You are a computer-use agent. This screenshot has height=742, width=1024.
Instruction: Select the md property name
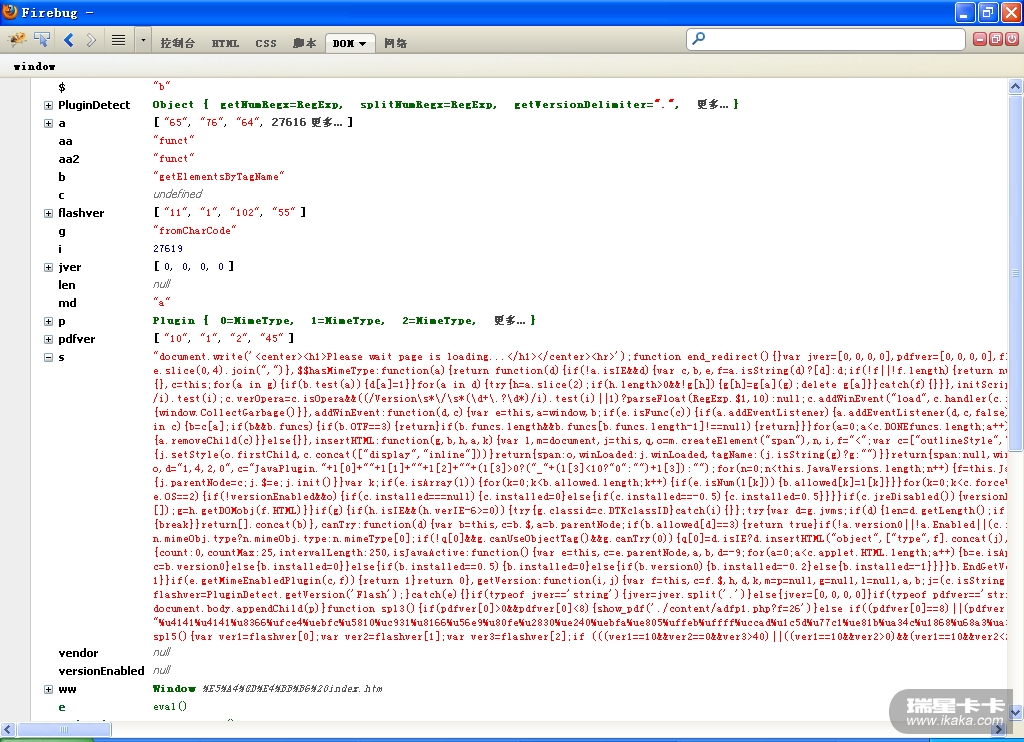[x=67, y=303]
